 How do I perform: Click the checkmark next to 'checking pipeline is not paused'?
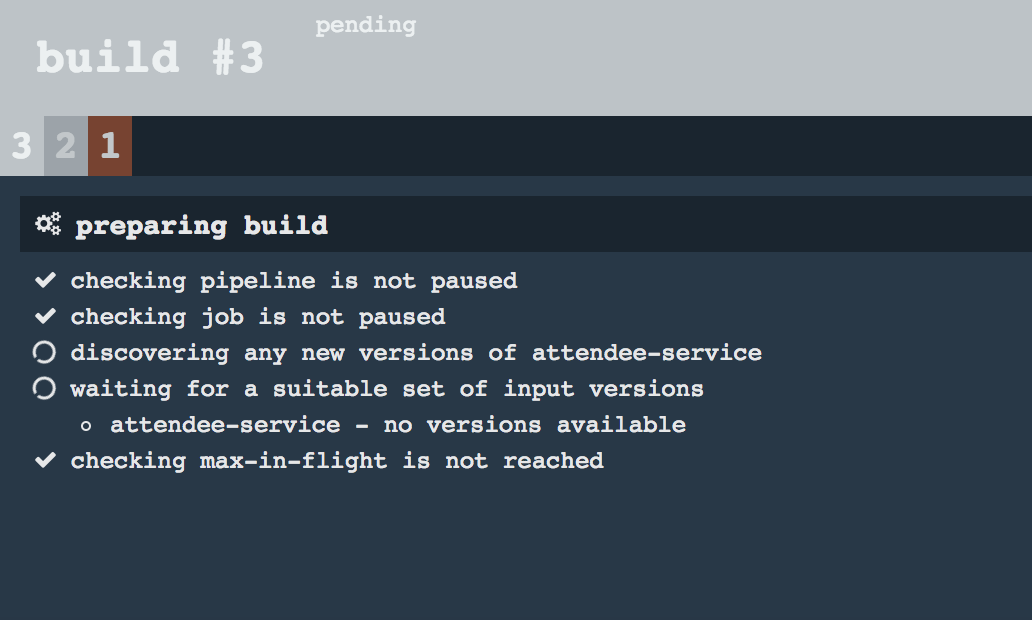coord(44,280)
